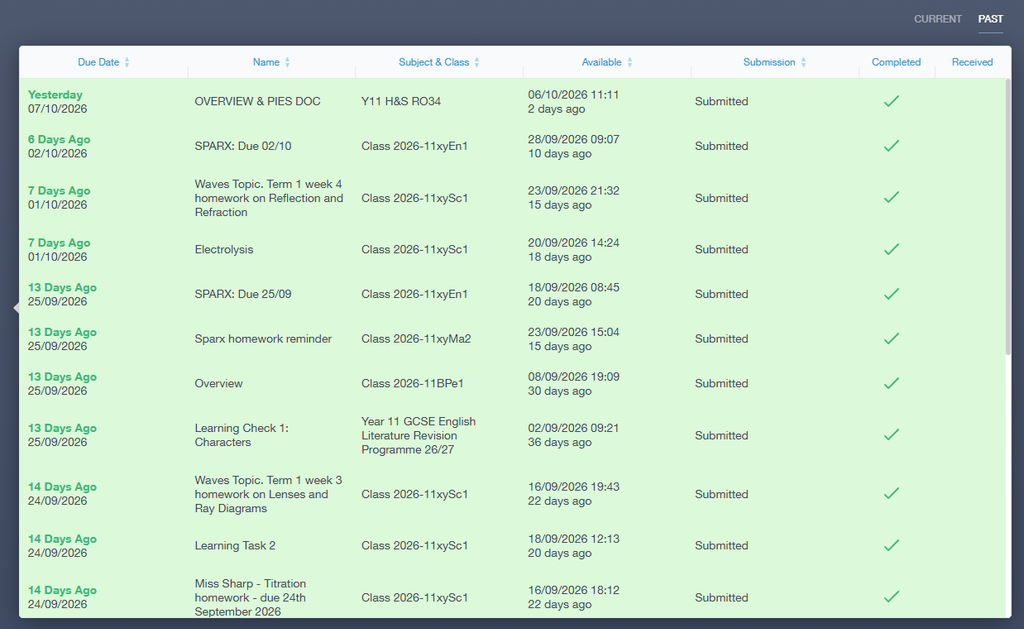Screen dimensions: 1024x629
Task: Select the PAST tab
Action: [990, 19]
